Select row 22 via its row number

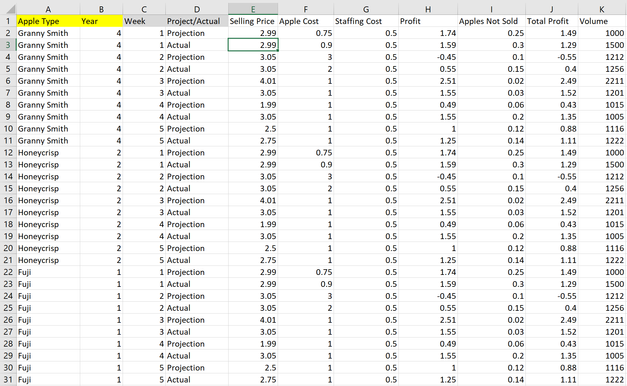(x=8, y=272)
